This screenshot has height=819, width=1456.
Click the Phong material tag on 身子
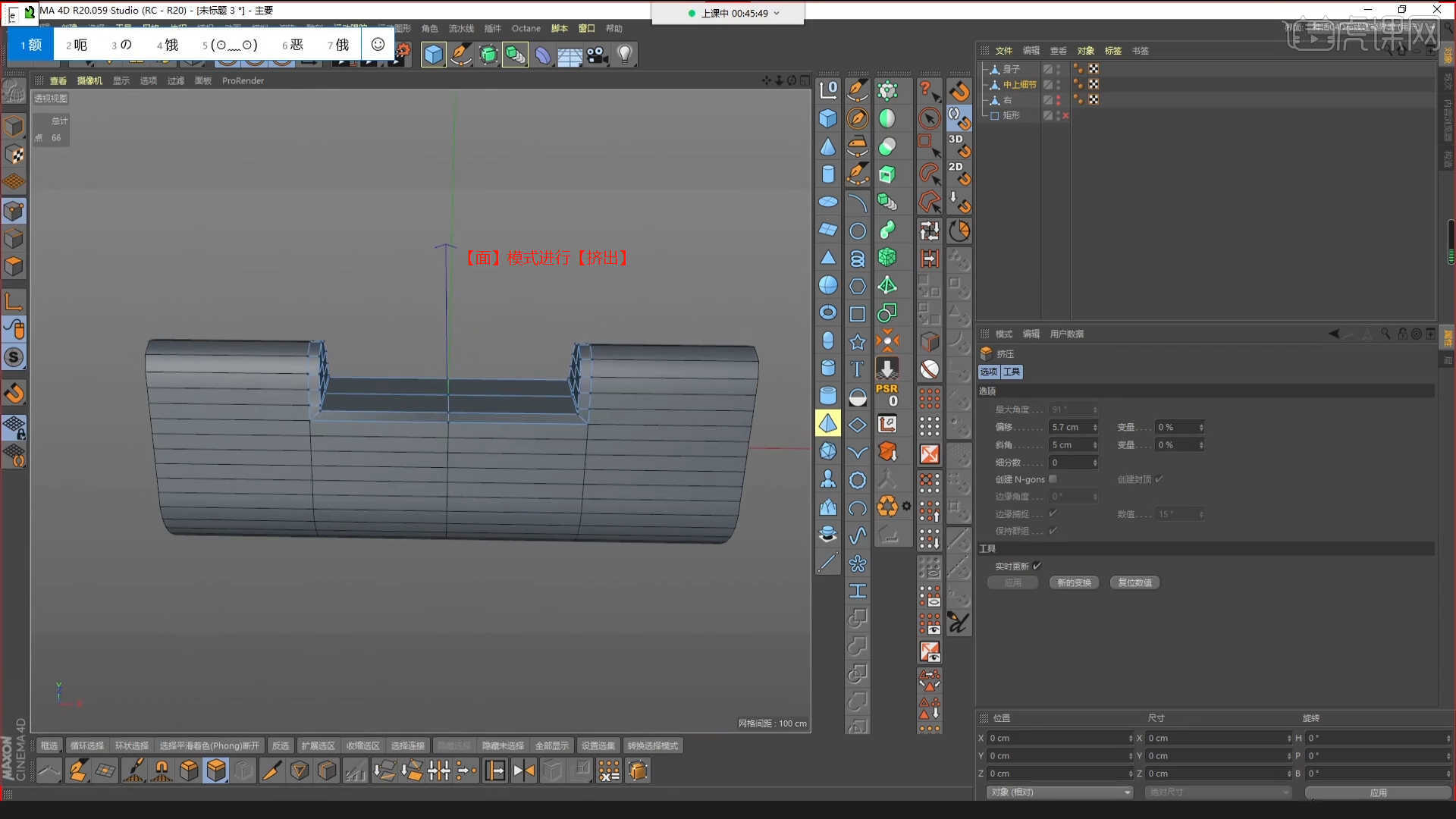click(1078, 69)
